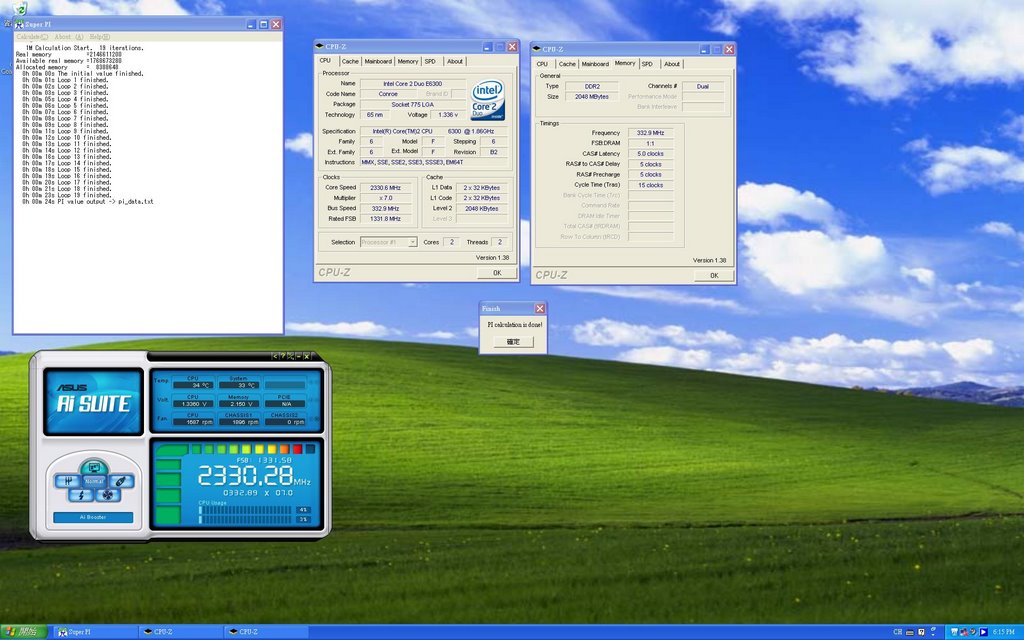
Task: Click the CAS# Latency value 5.0 clocks
Action: (650, 153)
